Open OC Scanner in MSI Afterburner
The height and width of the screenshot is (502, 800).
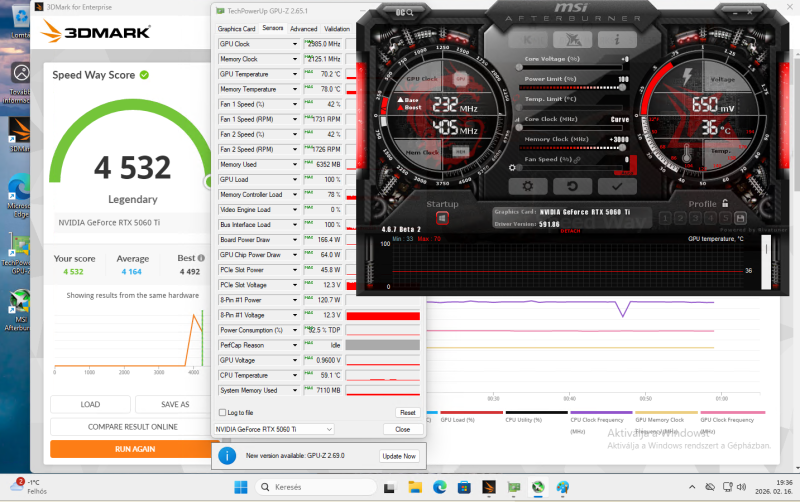point(404,12)
